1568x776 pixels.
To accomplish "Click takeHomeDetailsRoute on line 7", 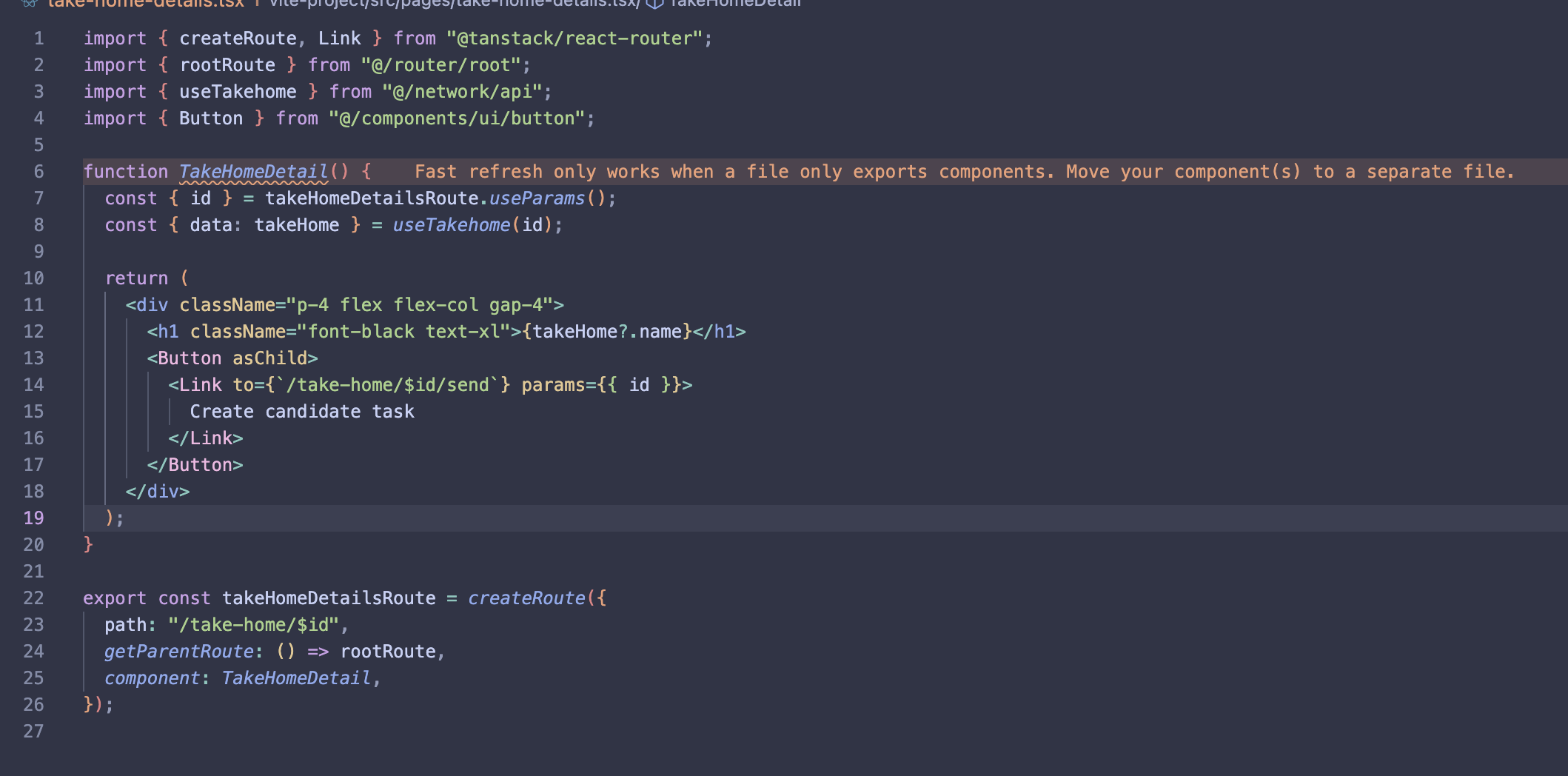I will (372, 198).
